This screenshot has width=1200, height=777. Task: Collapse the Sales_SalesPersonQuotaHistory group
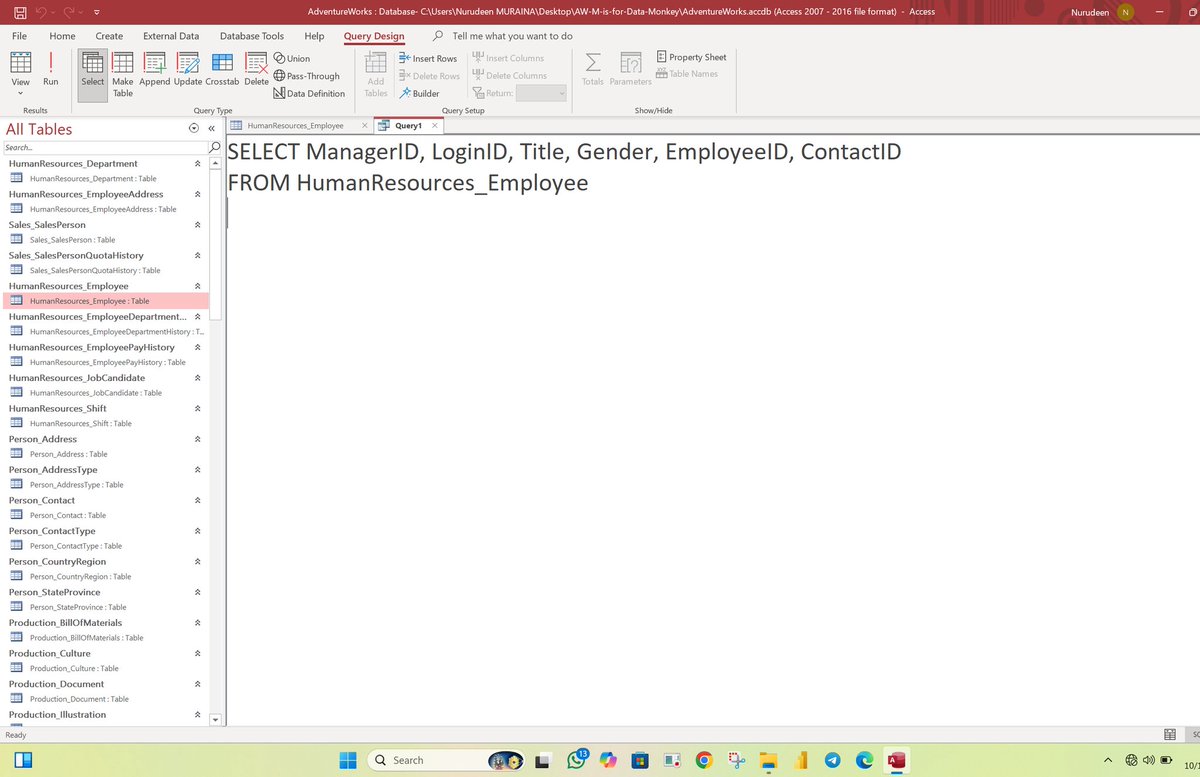tap(197, 256)
